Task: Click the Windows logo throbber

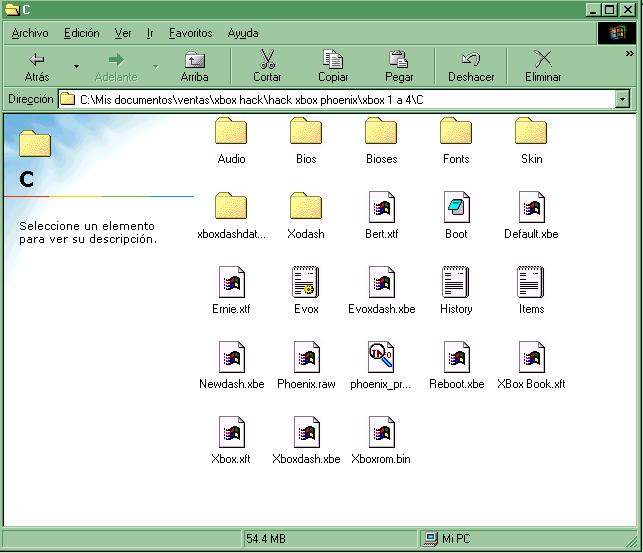Action: point(617,33)
